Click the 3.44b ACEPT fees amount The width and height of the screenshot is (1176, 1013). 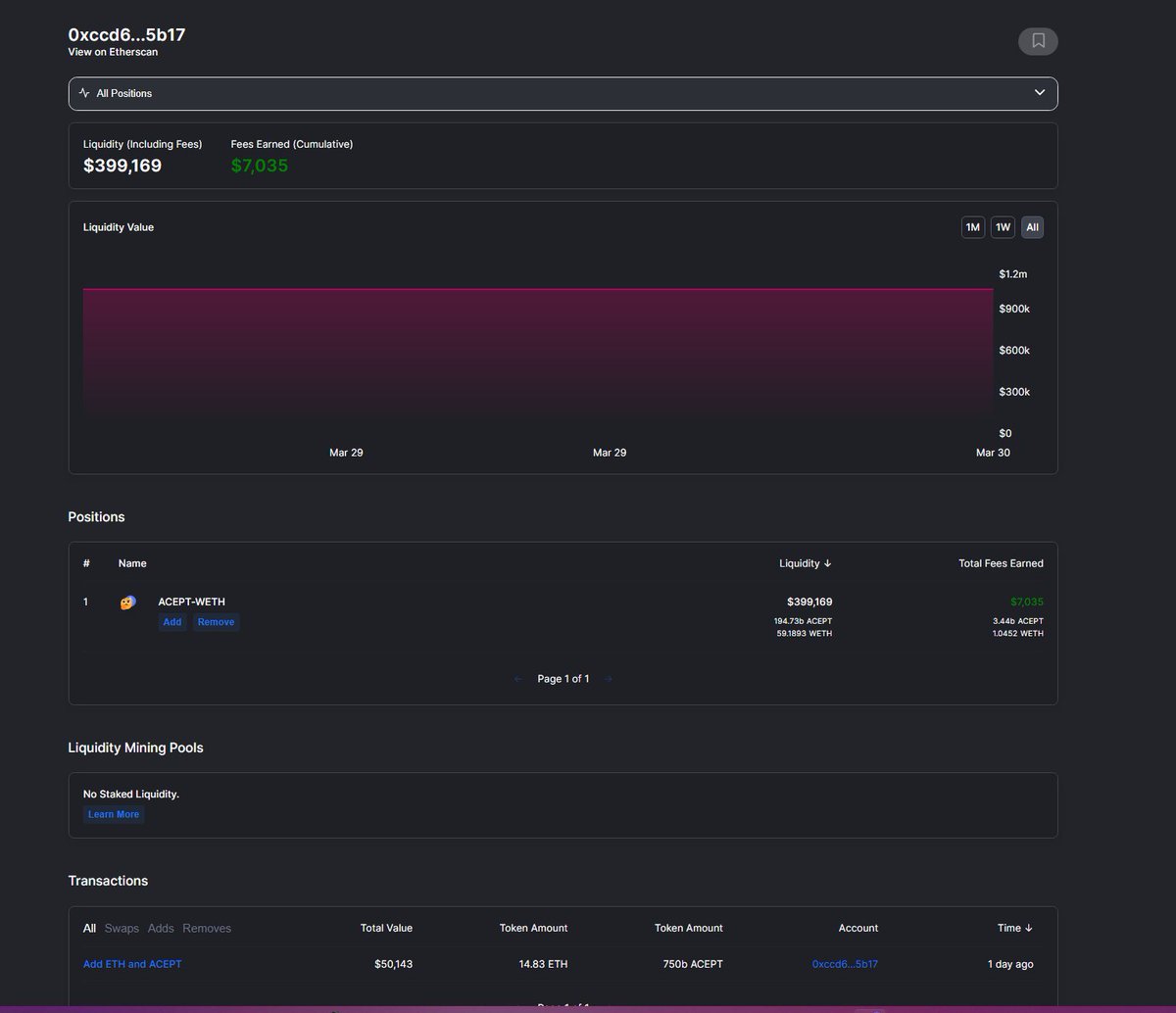[1018, 621]
